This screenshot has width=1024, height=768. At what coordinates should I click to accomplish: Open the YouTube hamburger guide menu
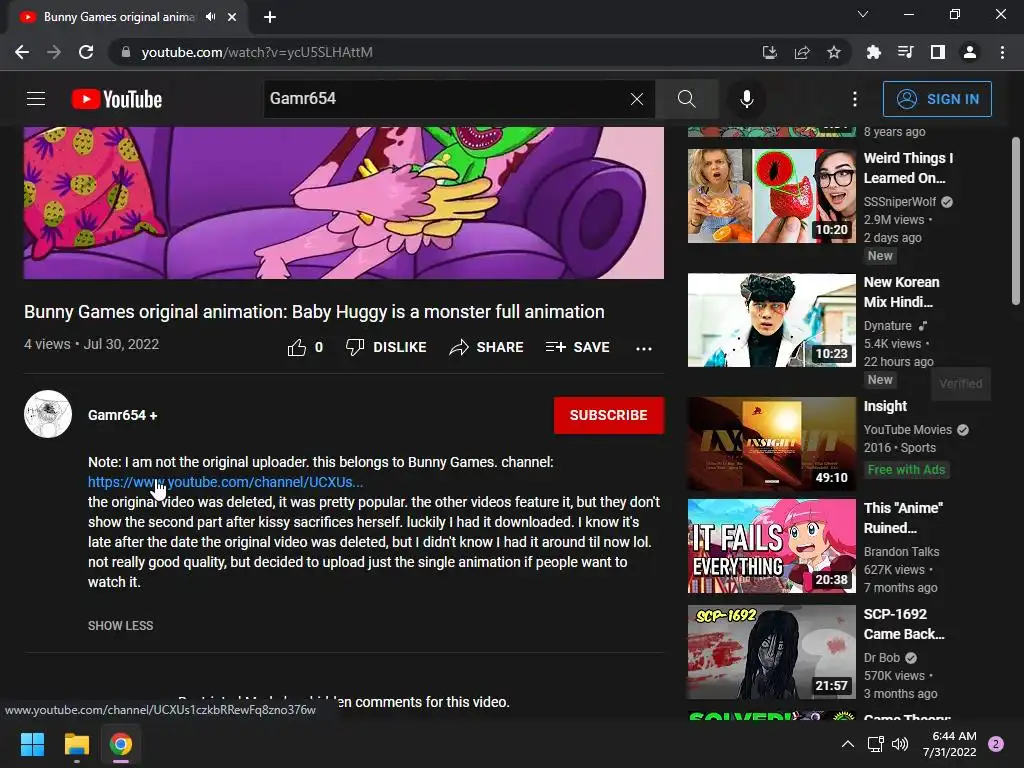click(x=36, y=99)
